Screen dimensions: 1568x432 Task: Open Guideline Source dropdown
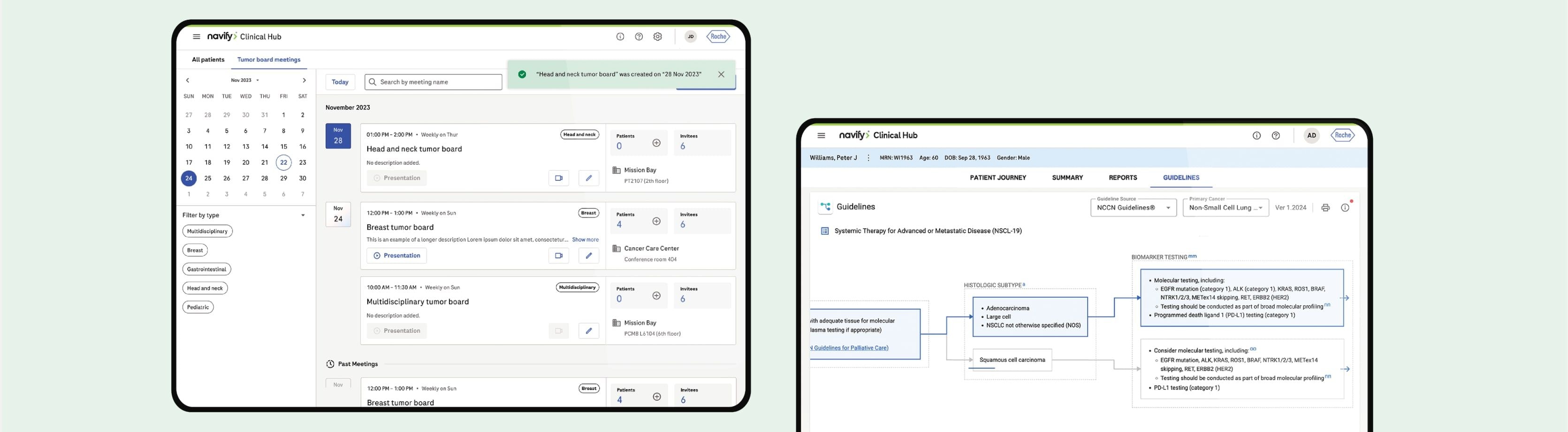point(1134,208)
